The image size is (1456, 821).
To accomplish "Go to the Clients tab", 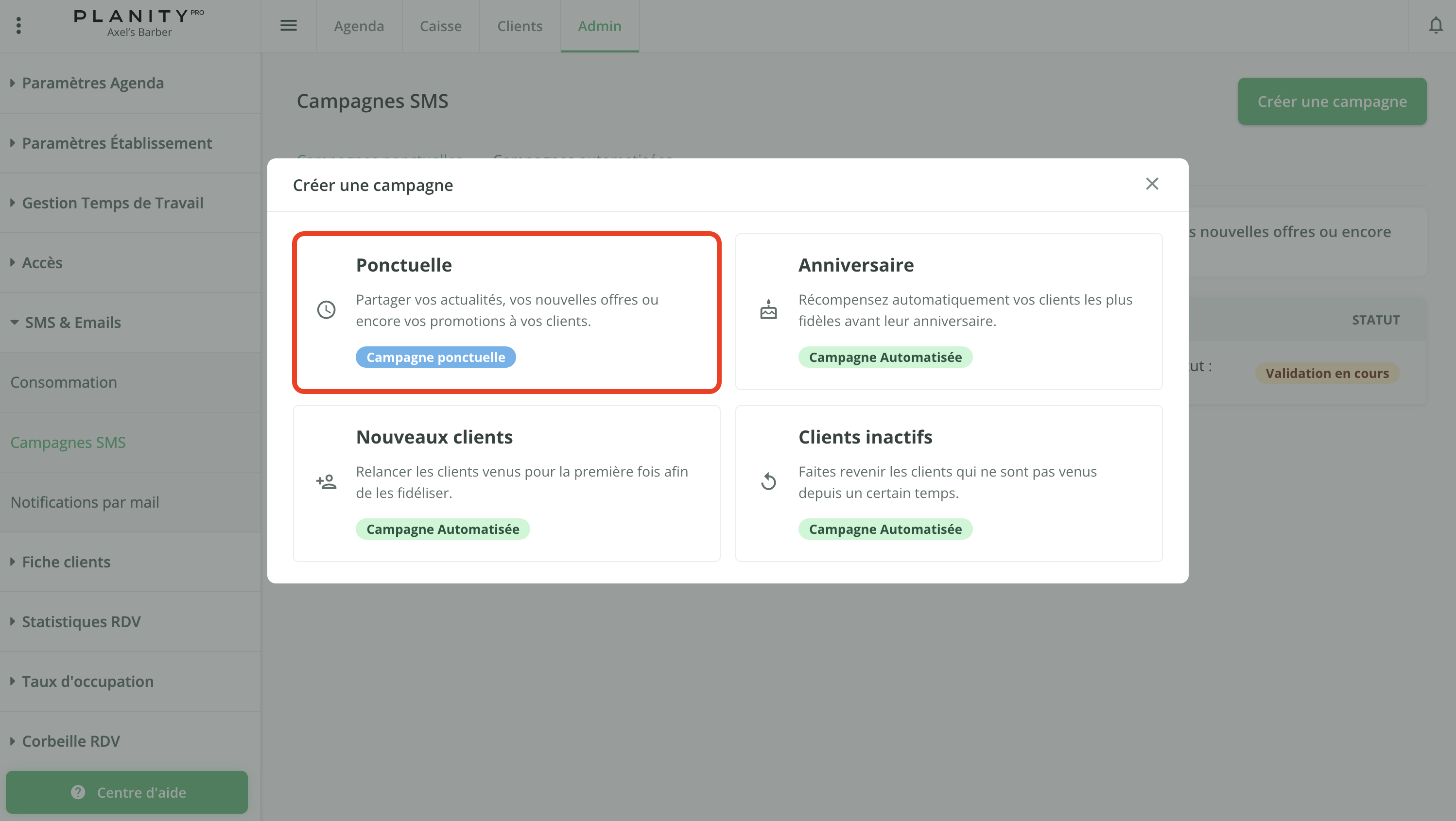I will (520, 26).
